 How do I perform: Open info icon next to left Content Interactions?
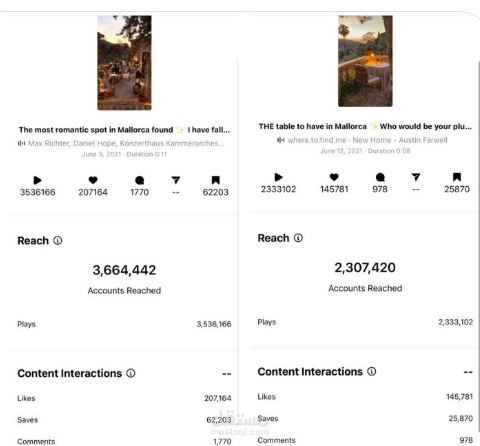coord(131,373)
